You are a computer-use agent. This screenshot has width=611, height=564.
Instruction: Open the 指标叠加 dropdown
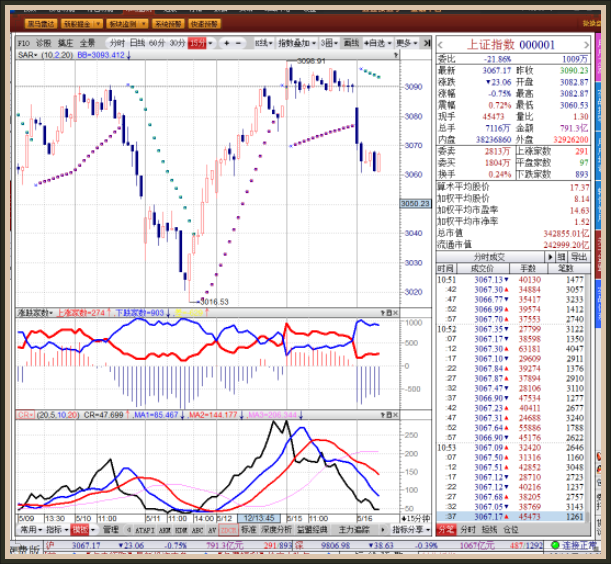tap(297, 43)
